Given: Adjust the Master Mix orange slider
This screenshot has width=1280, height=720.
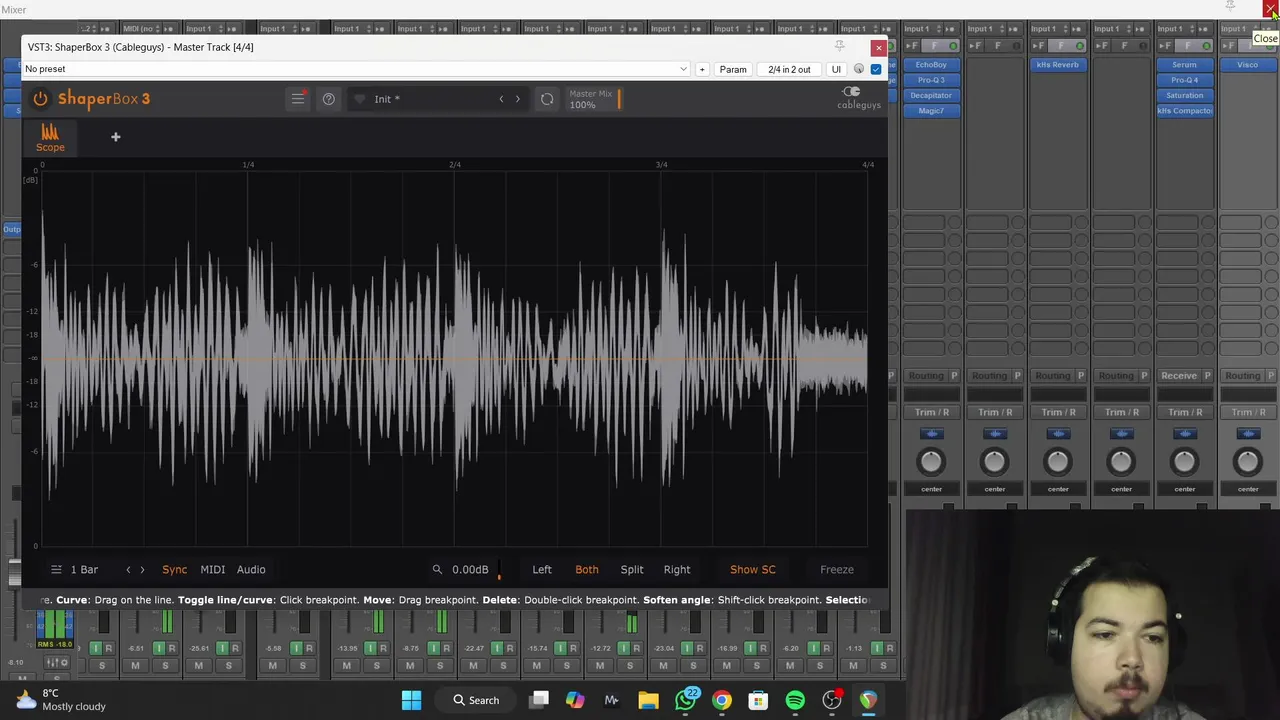Looking at the screenshot, I should [619, 99].
